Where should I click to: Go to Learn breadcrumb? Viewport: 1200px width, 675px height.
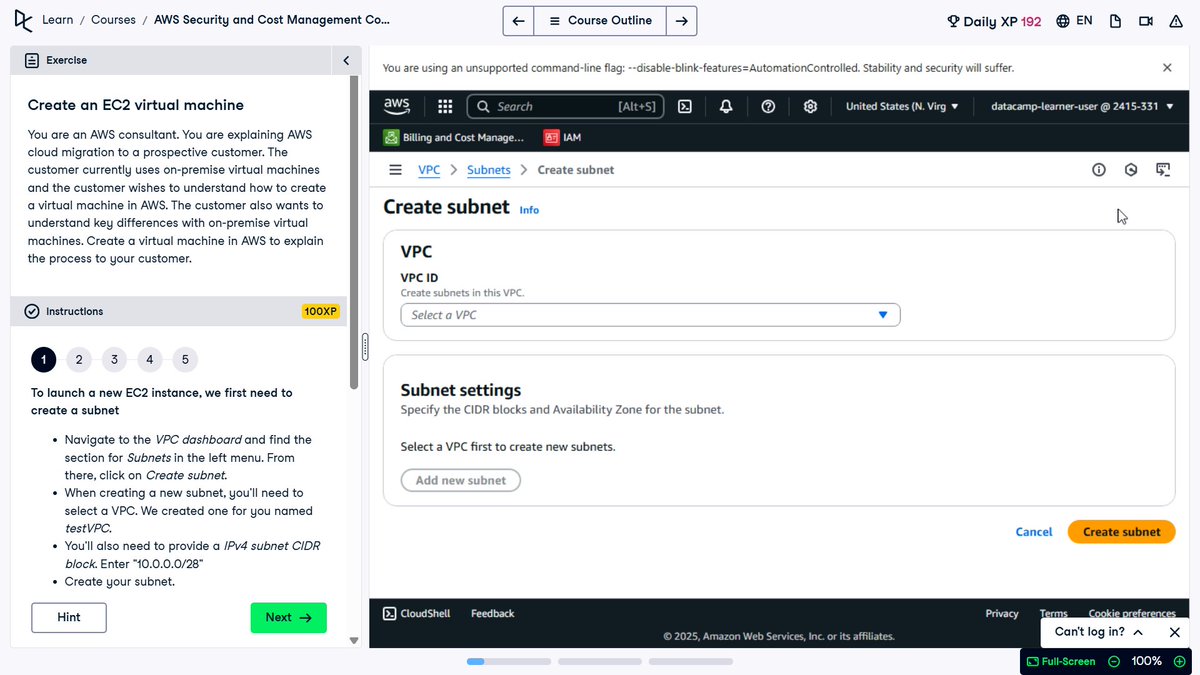57,20
